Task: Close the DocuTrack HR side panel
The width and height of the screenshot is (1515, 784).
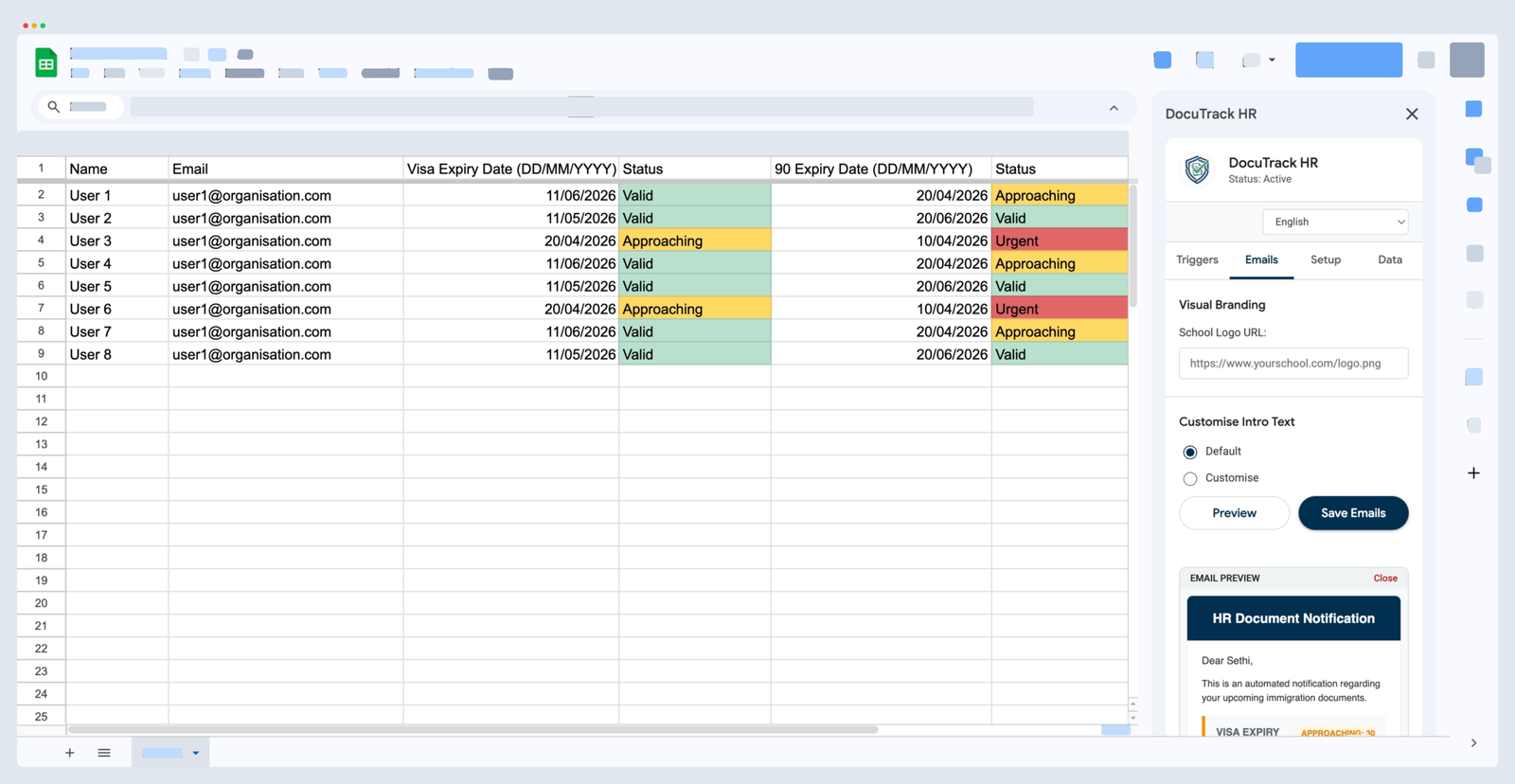Action: tap(1412, 114)
